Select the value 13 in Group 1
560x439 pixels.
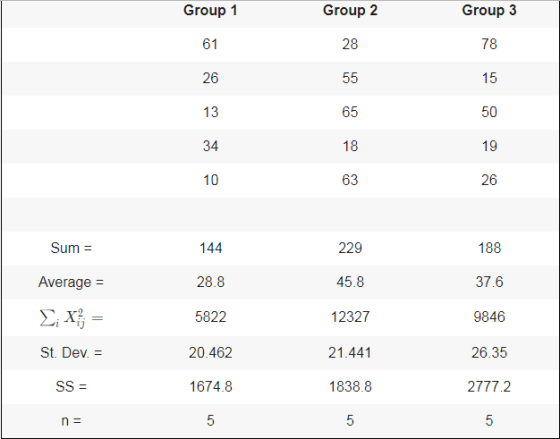click(210, 112)
